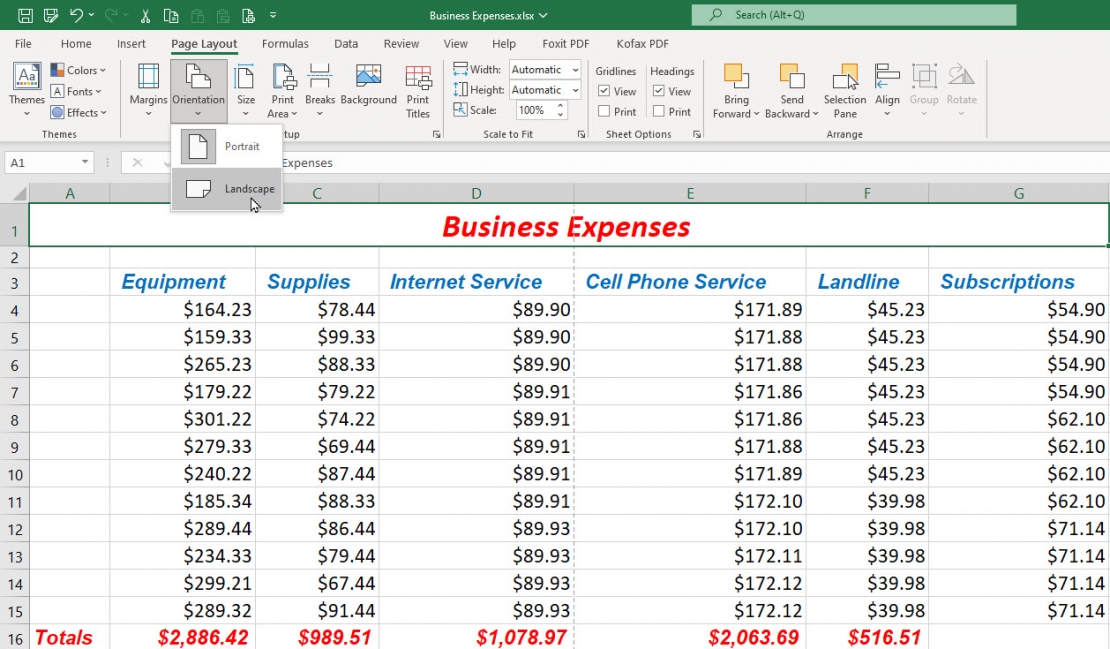The height and width of the screenshot is (649, 1110).
Task: Click the Background icon
Action: (367, 90)
